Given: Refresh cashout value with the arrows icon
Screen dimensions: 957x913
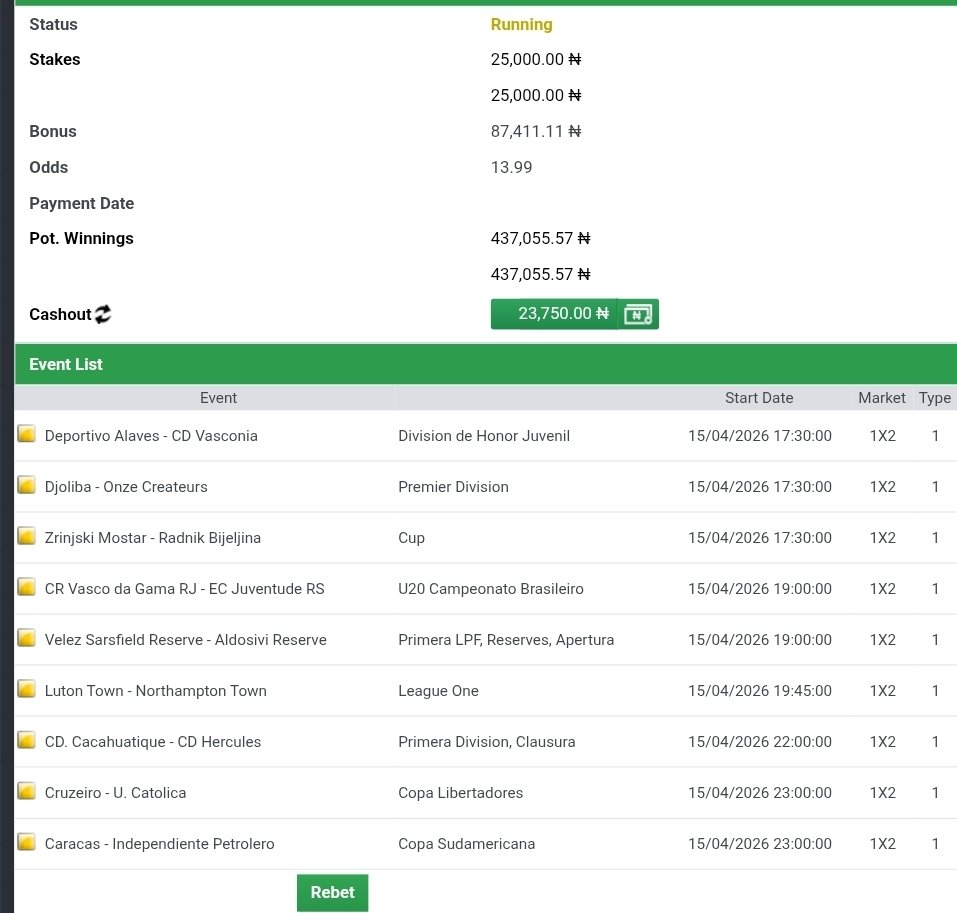Looking at the screenshot, I should 103,314.
